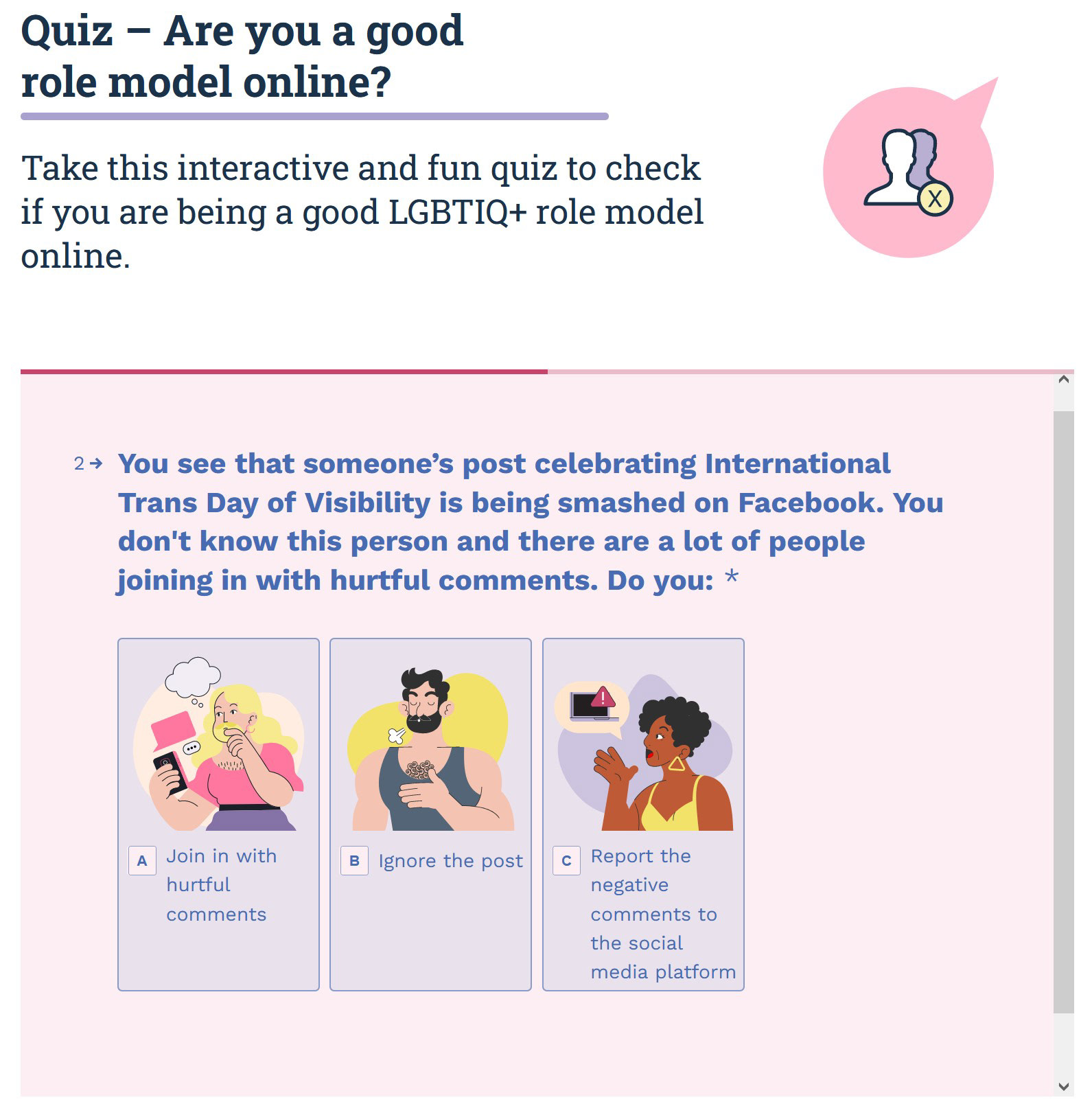The height and width of the screenshot is (1115, 1092).
Task: Choose 'Report the negative comments' option
Action: point(643,814)
